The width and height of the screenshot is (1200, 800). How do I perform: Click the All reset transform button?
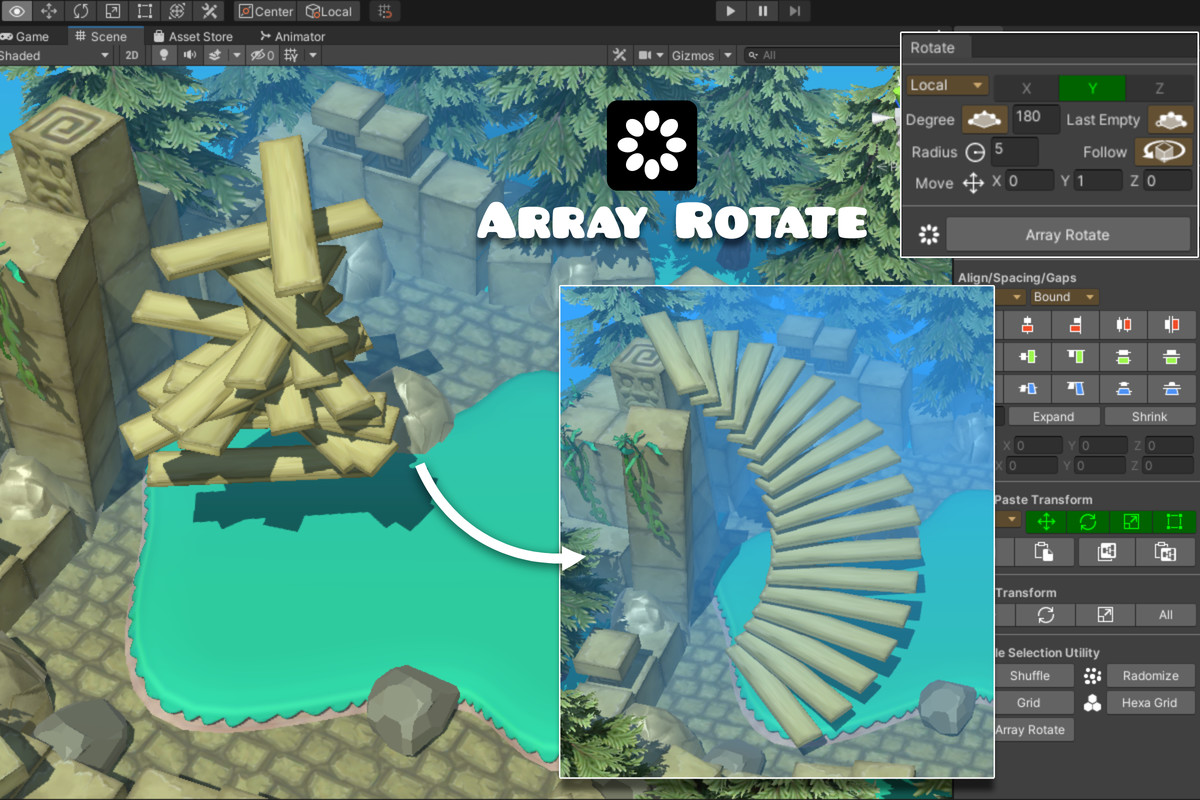(1165, 615)
